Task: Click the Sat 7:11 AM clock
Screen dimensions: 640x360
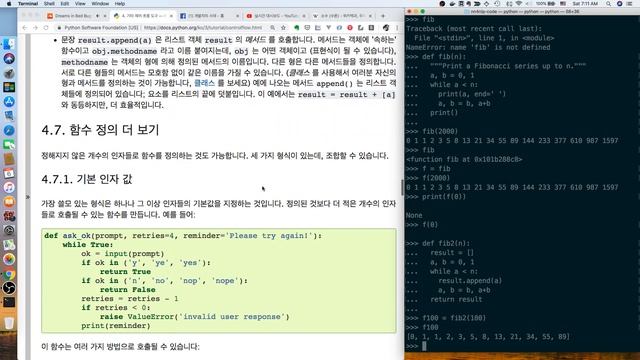Action: 585,3
